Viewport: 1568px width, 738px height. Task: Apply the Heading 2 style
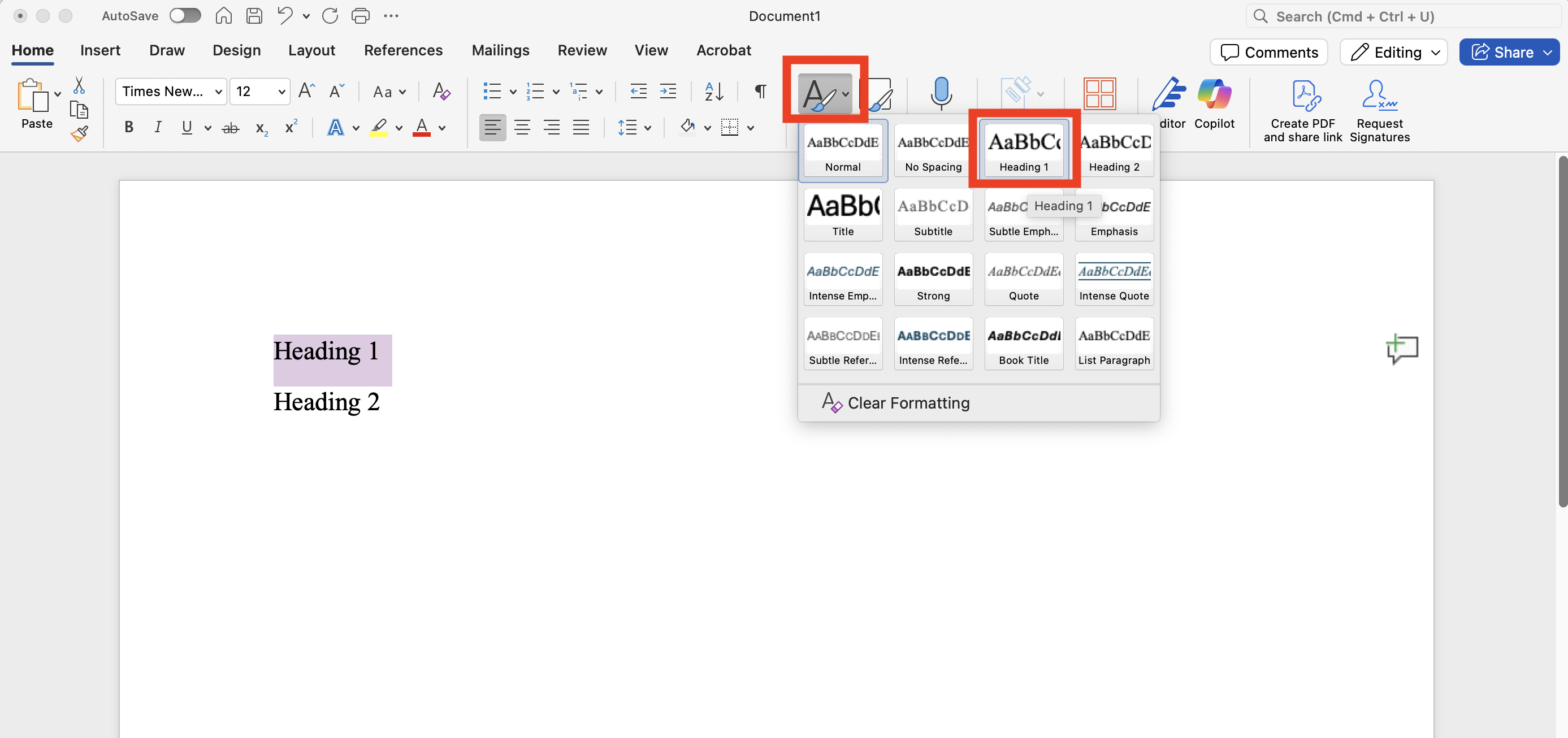click(1114, 150)
